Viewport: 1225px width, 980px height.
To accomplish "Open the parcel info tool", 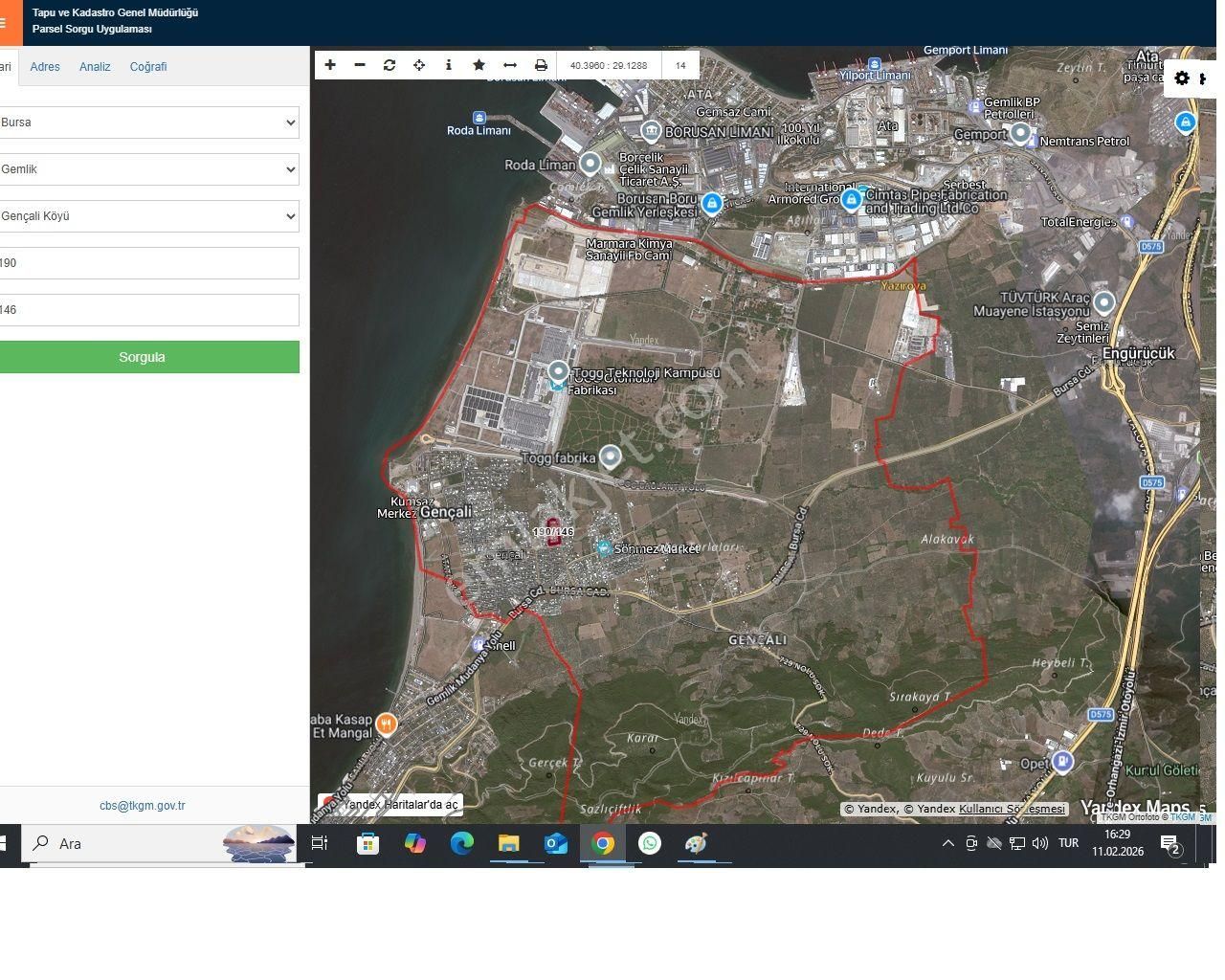I will [449, 64].
